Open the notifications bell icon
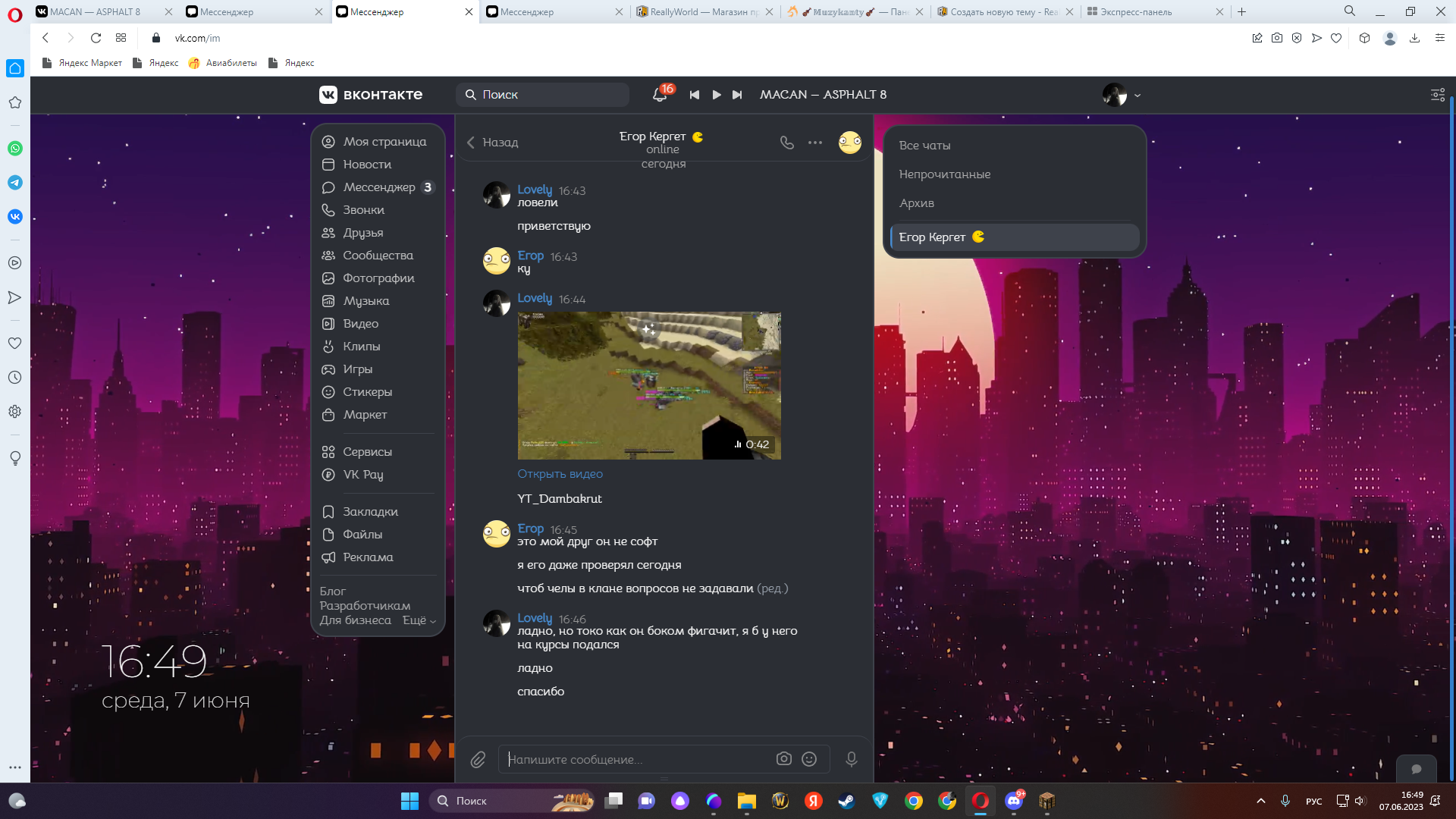 point(660,95)
